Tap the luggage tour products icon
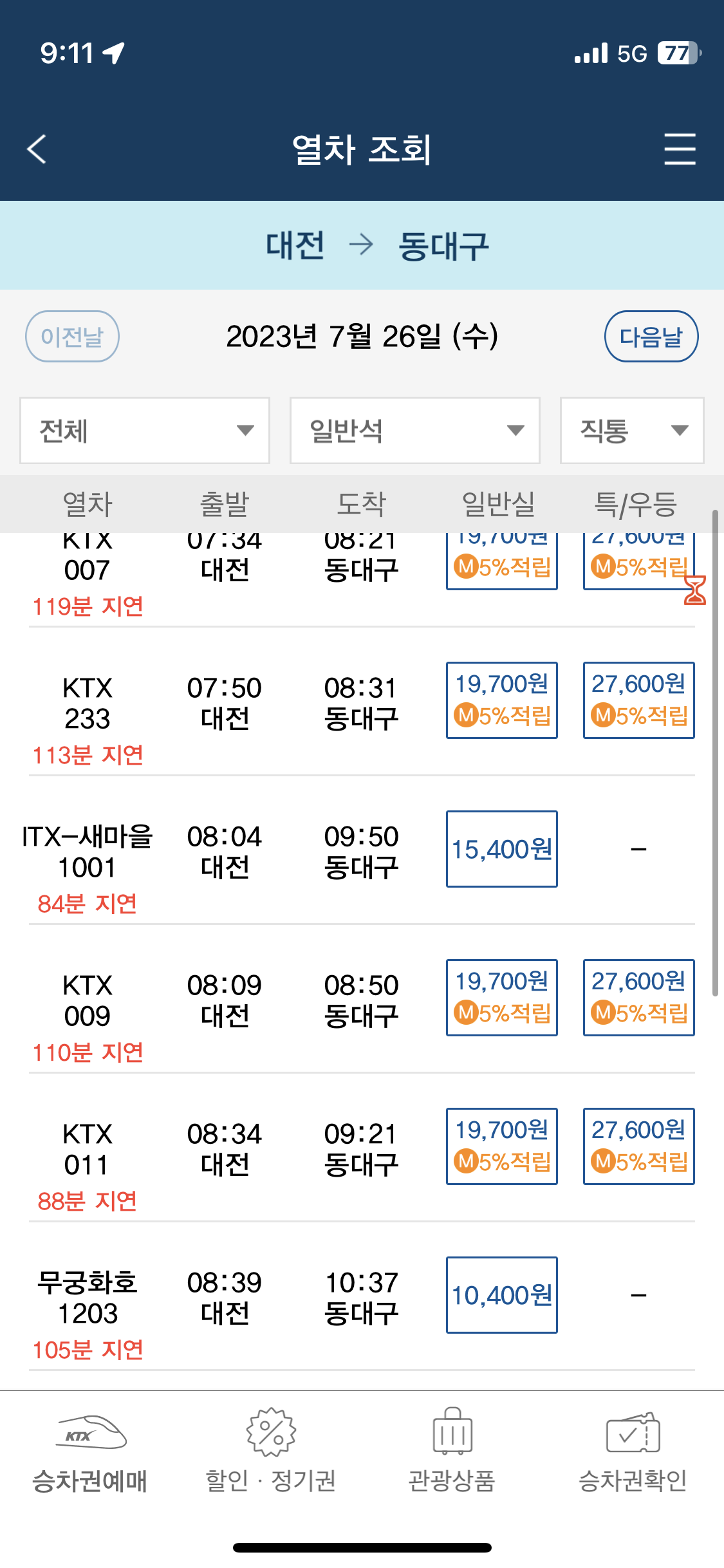The height and width of the screenshot is (1568, 724). pos(452,1433)
